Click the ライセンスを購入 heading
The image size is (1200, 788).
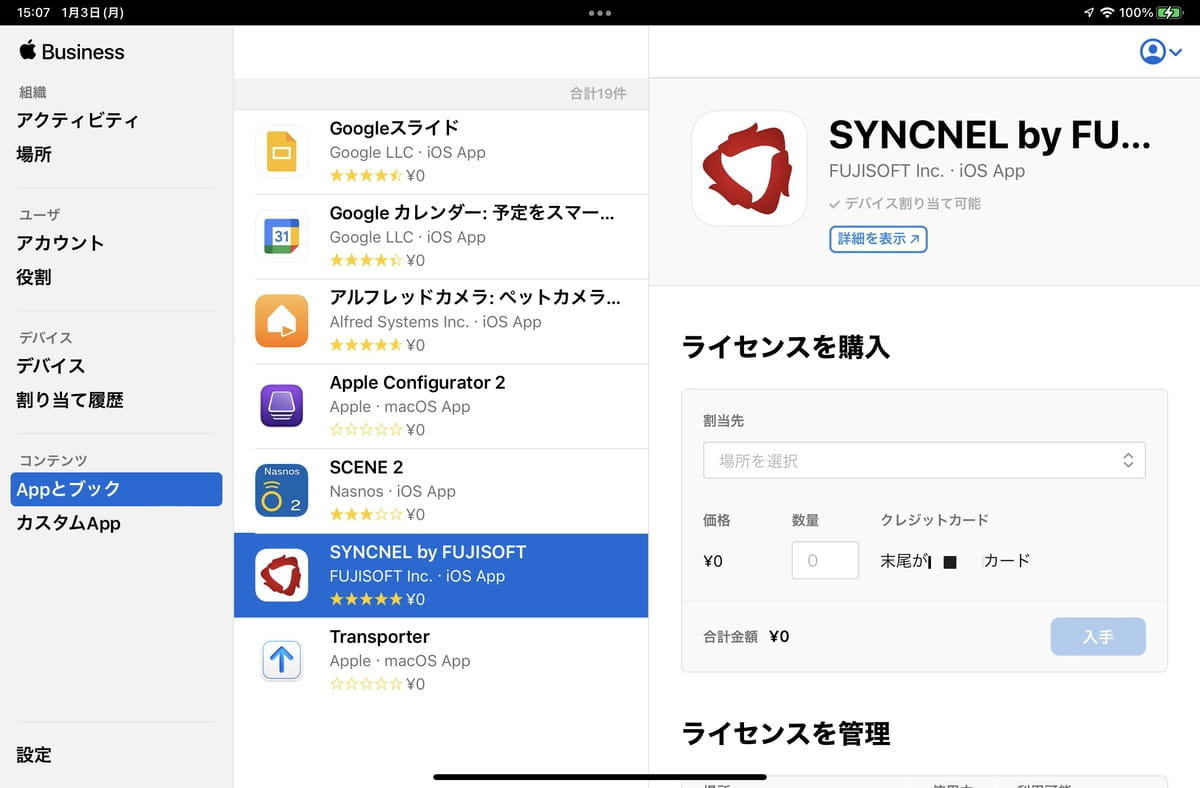pos(785,347)
